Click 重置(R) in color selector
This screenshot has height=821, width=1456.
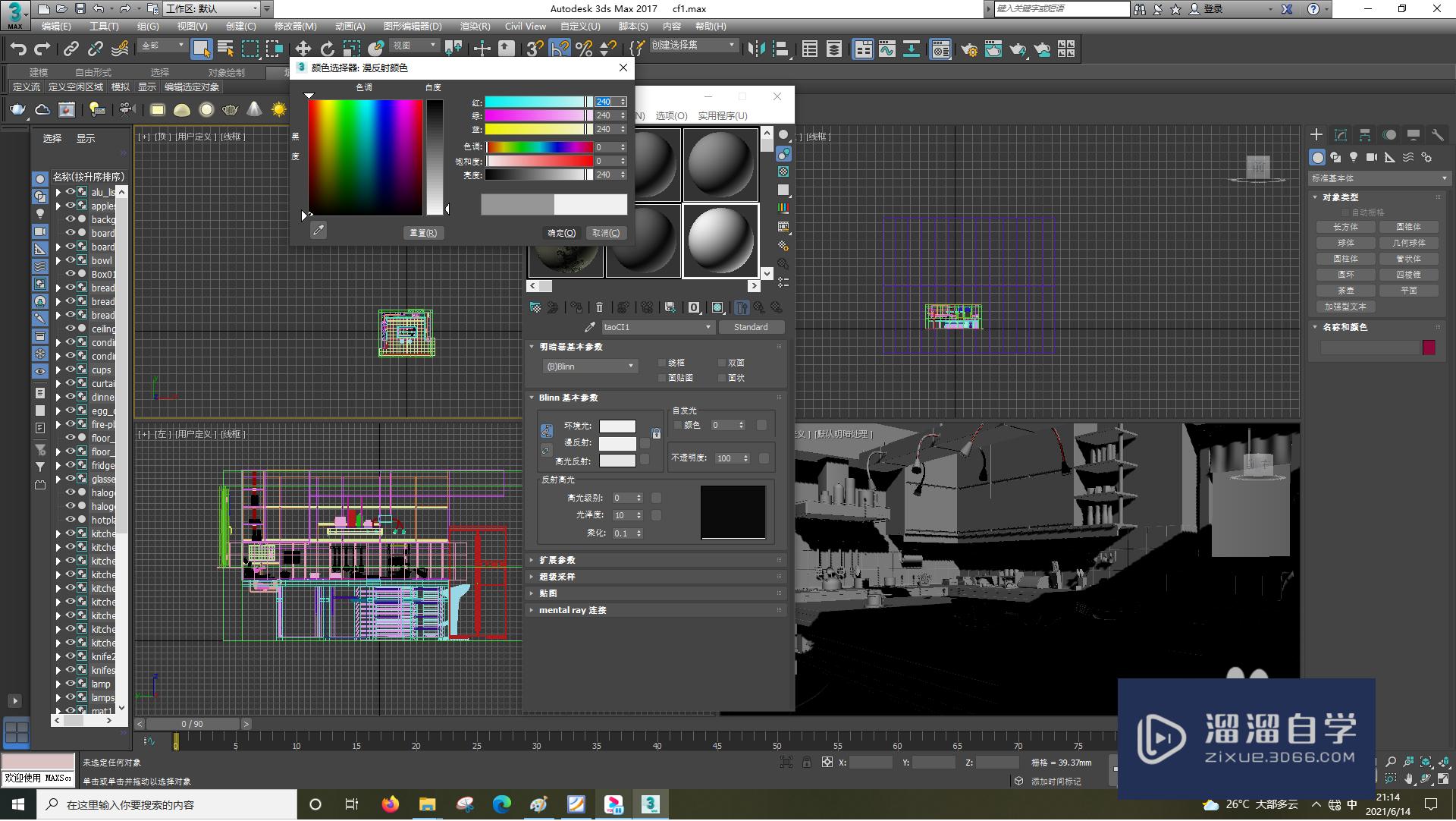[x=423, y=233]
